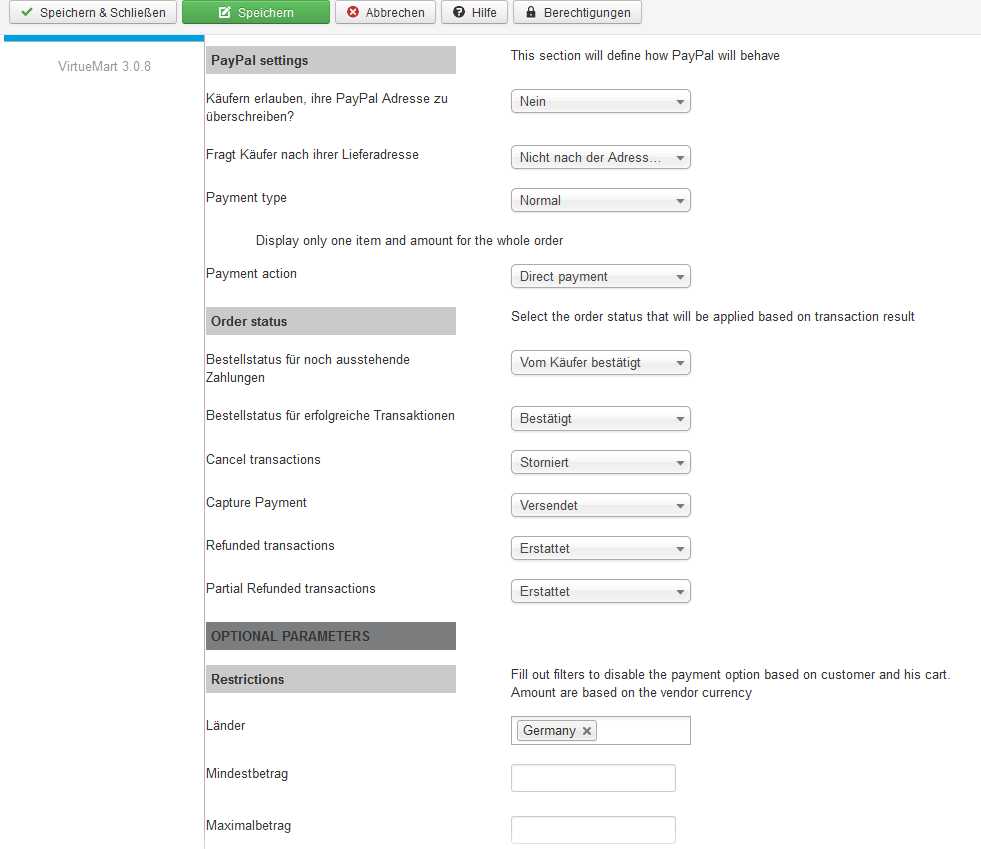This screenshot has width=981, height=849.
Task: Open Berechtigungen permissions settings
Action: tap(577, 13)
